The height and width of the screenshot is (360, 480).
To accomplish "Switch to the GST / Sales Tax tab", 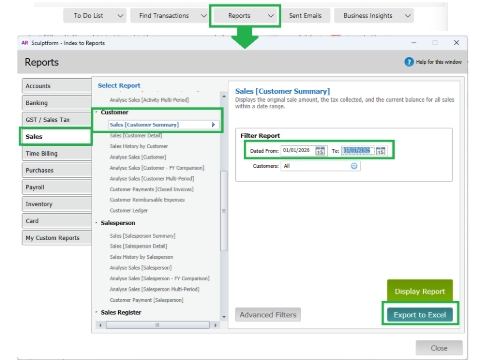I will (57, 120).
